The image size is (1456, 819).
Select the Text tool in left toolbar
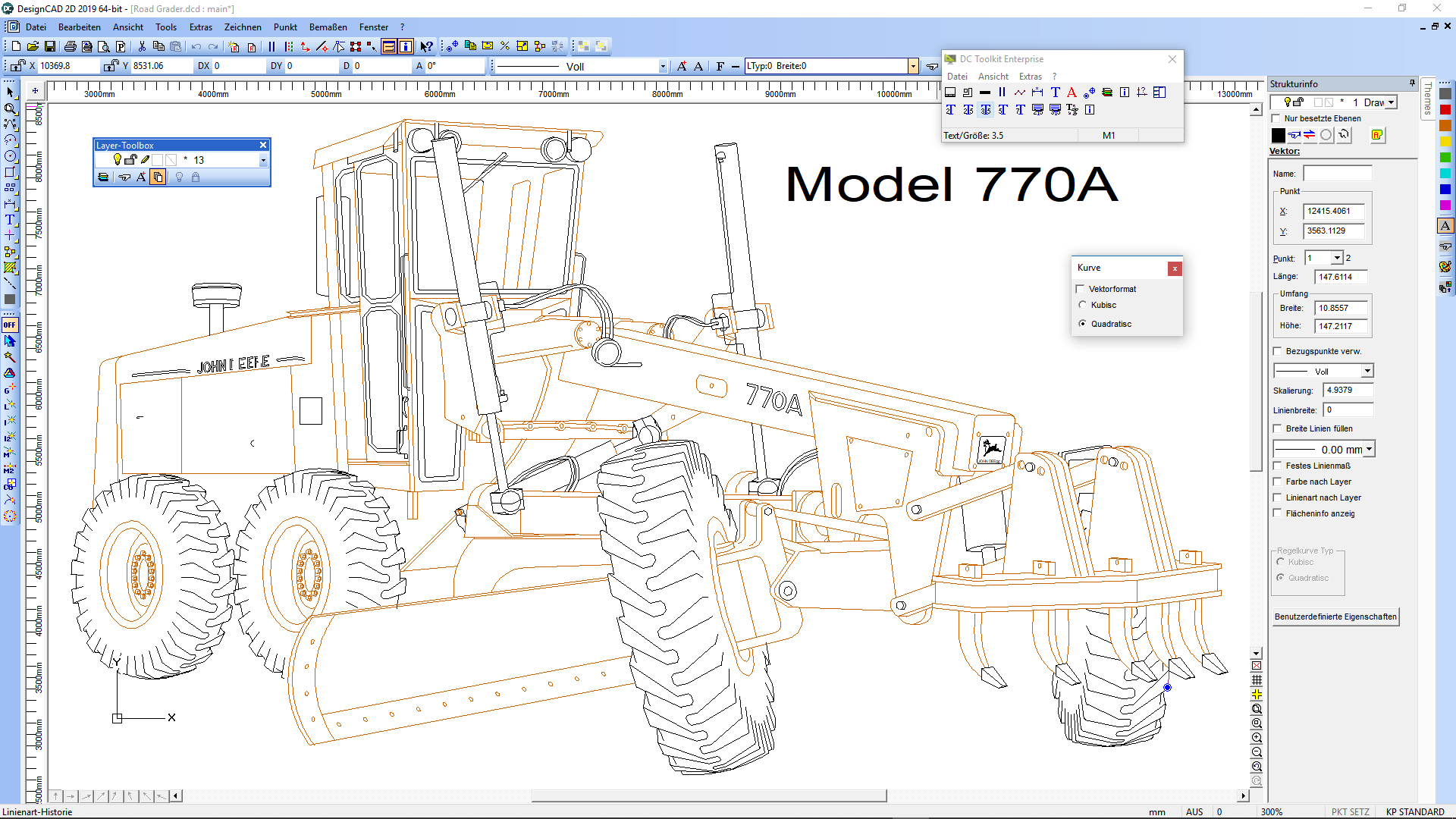pos(10,220)
